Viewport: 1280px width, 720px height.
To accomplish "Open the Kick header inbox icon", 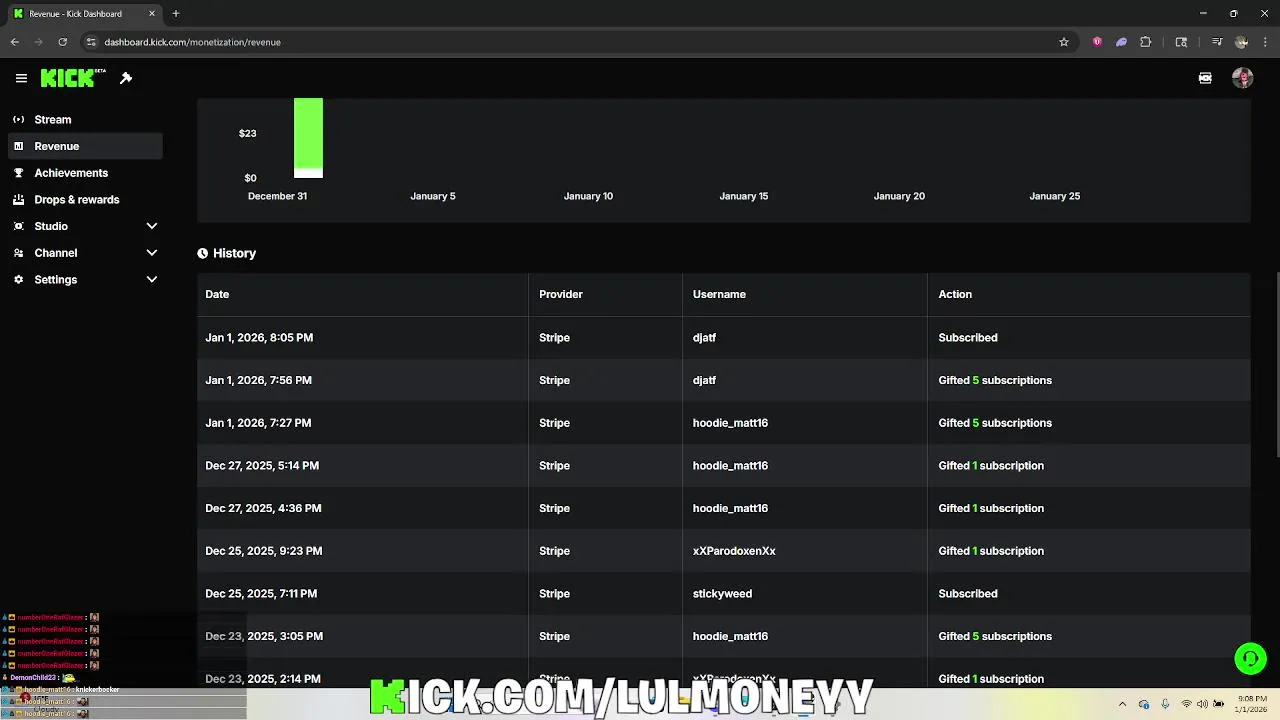I will tap(1205, 78).
